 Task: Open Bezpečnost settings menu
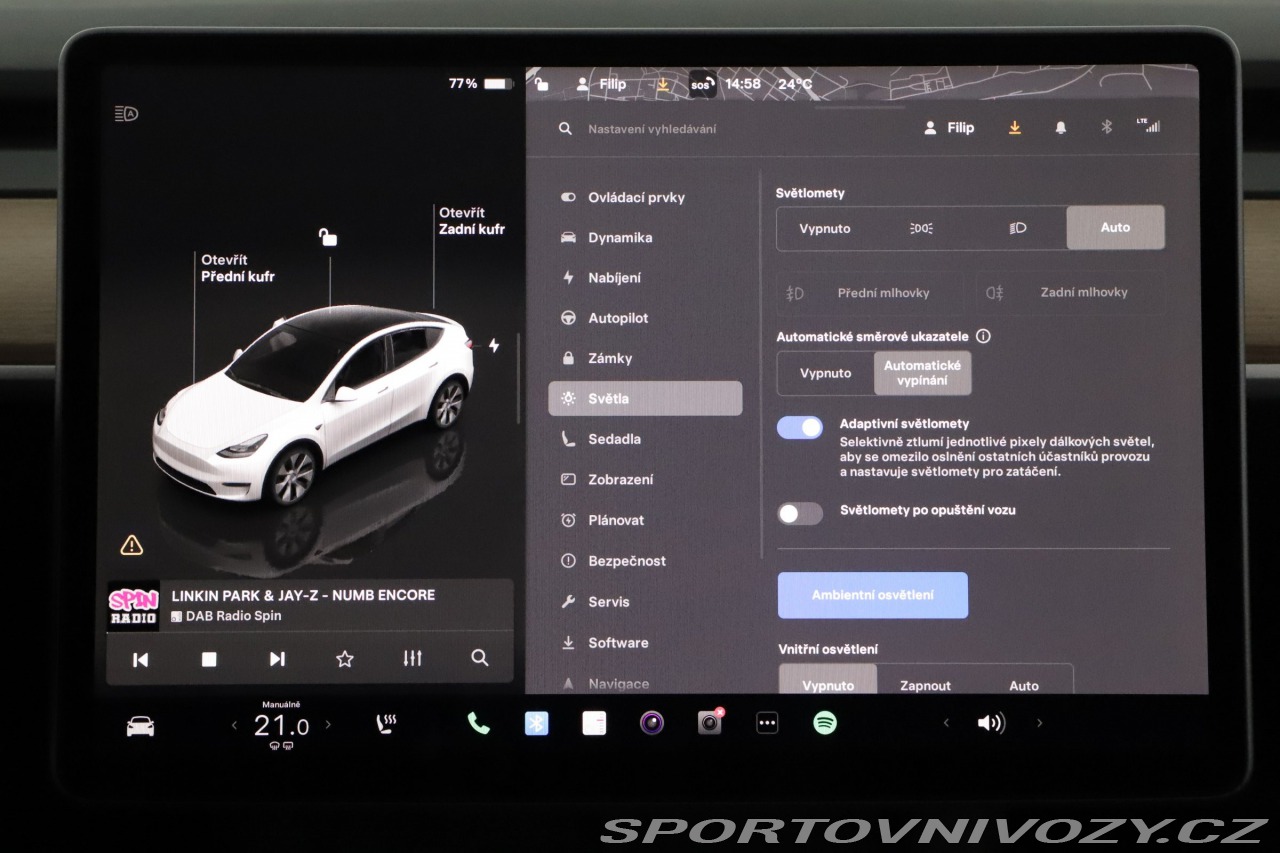tap(645, 561)
